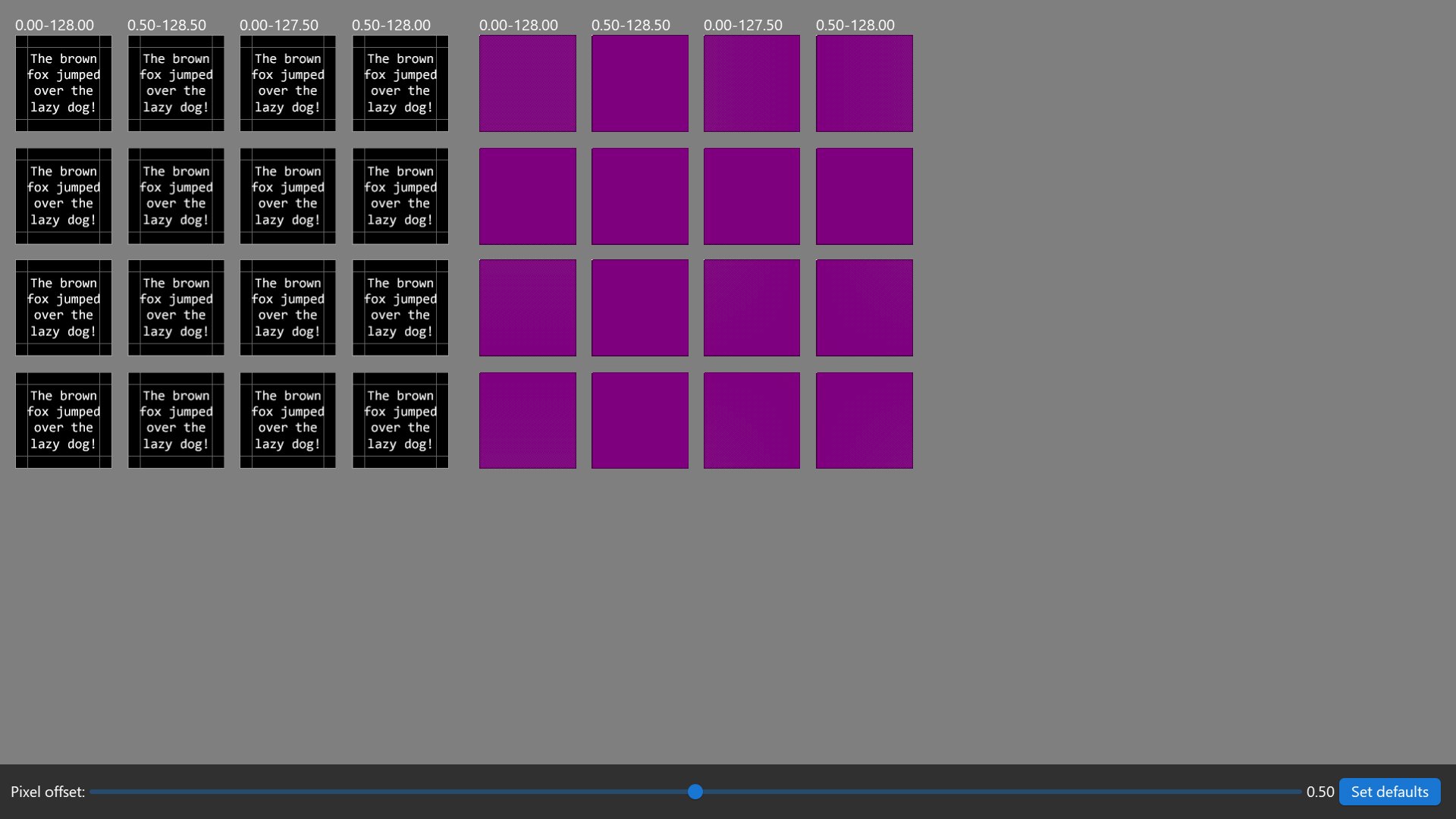1456x819 pixels.
Task: Click the Pixel offset slider track near its left end
Action: coord(121,792)
